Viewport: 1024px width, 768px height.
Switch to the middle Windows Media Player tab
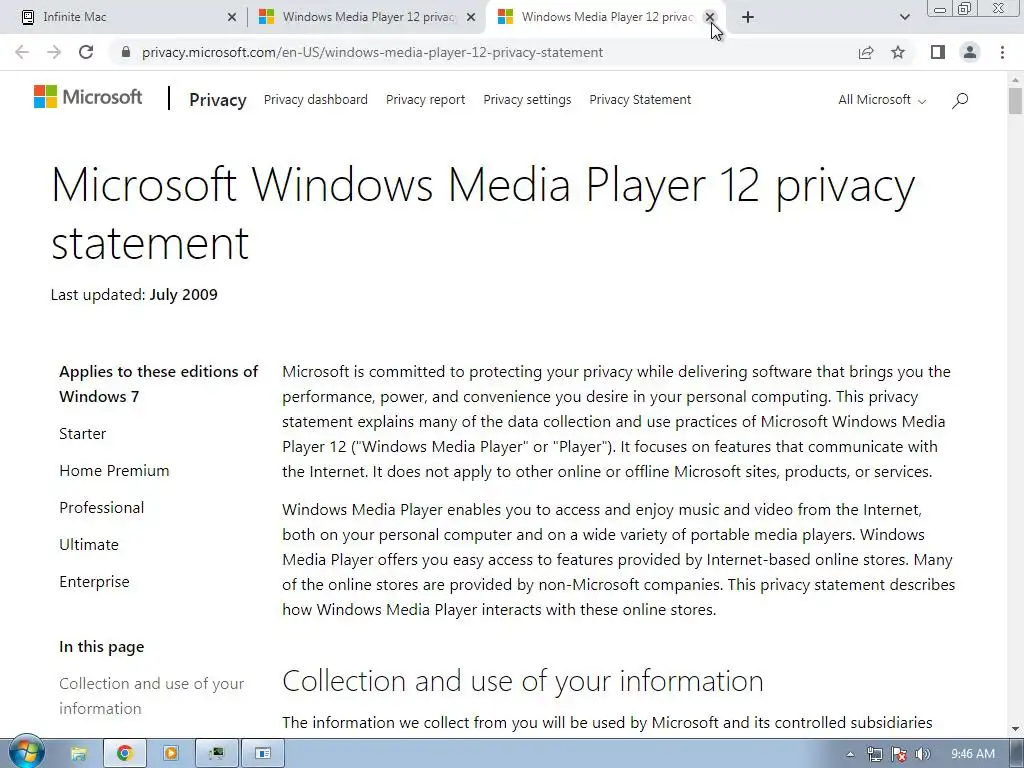(368, 17)
